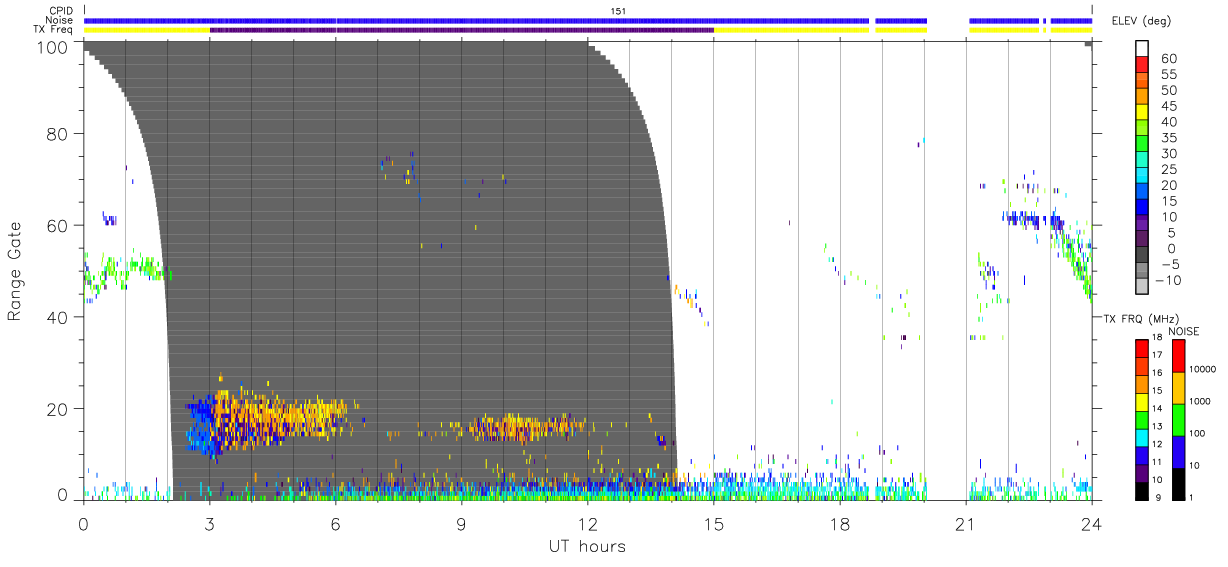Select the 'CPID' label at top left
Viewport: 1228px width, 567px height.
62,11
